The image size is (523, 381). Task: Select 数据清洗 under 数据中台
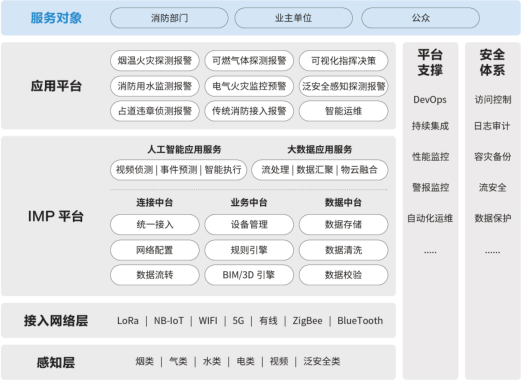[344, 250]
